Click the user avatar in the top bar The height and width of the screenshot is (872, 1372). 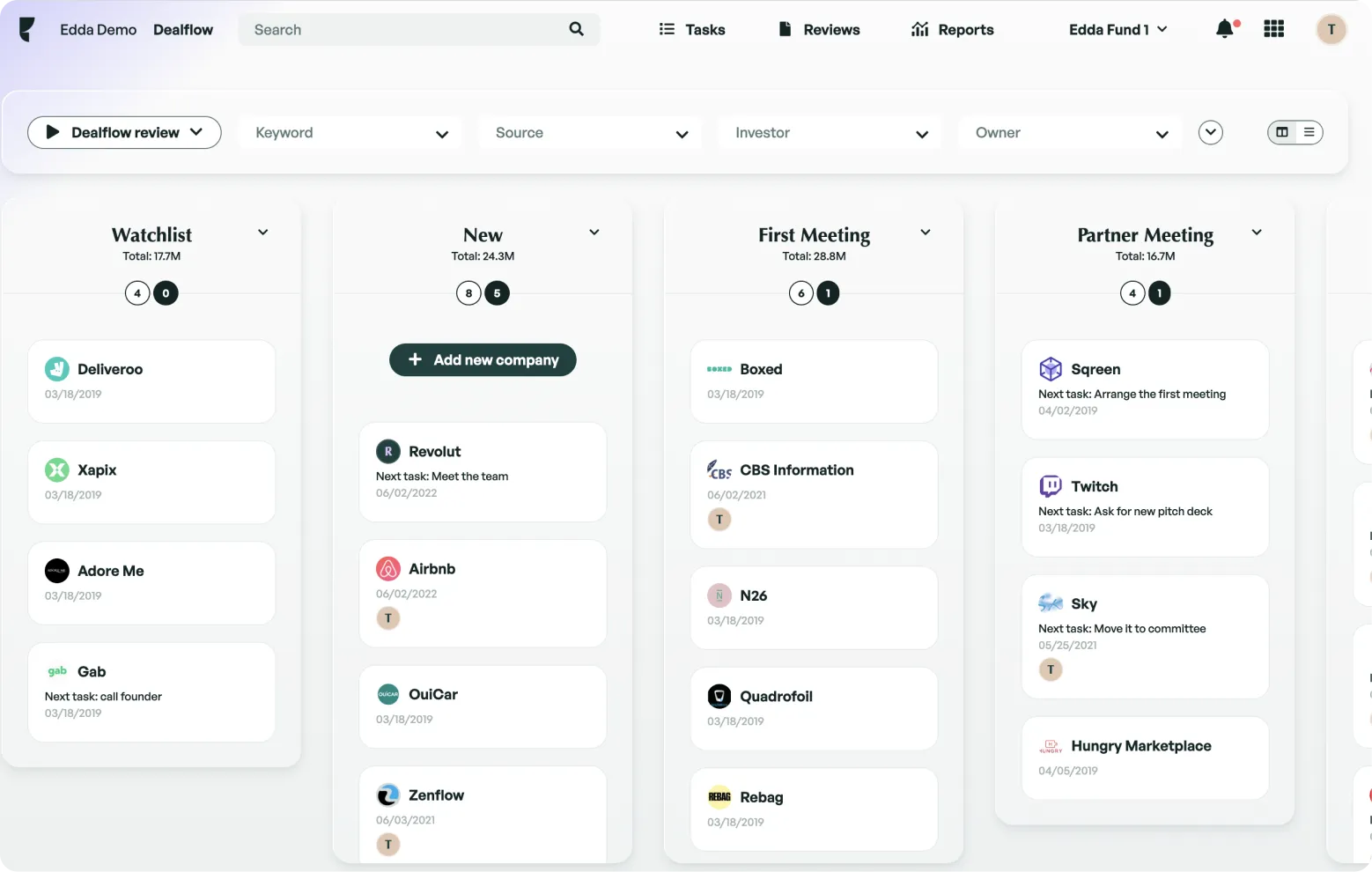coord(1331,29)
